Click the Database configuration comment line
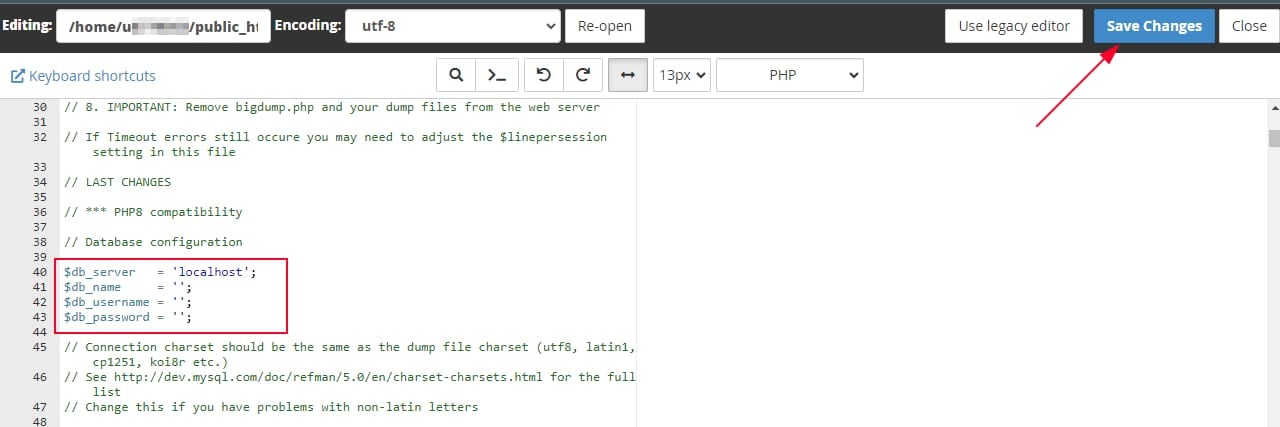 [x=153, y=242]
